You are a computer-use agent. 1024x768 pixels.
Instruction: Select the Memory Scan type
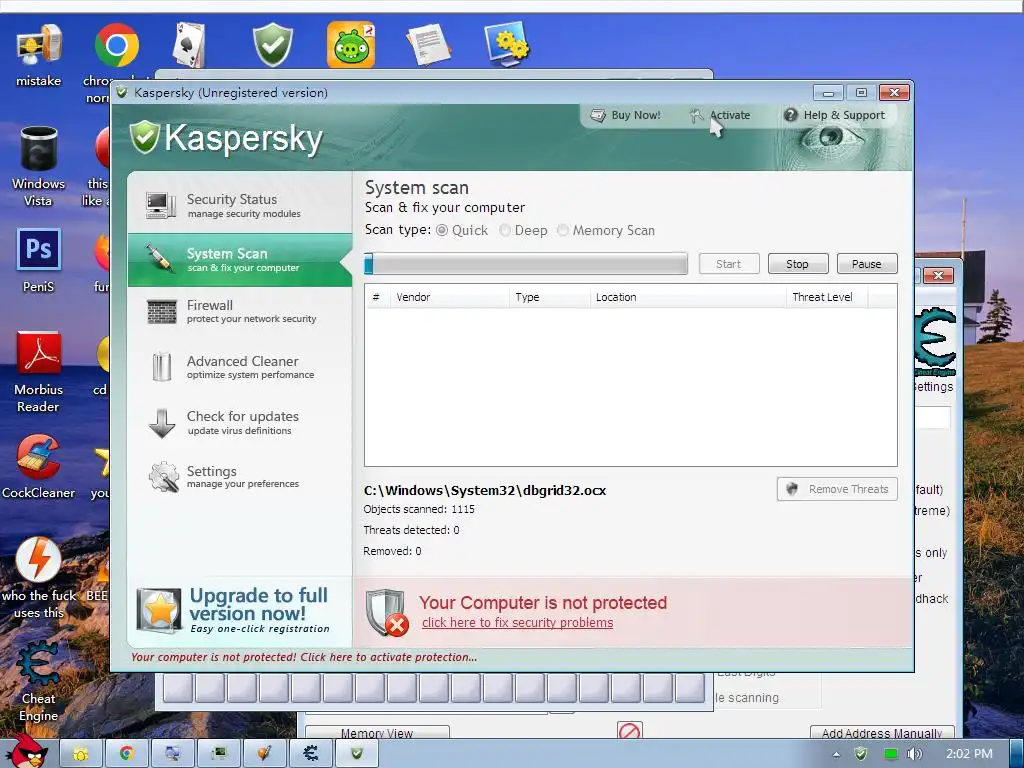point(563,231)
